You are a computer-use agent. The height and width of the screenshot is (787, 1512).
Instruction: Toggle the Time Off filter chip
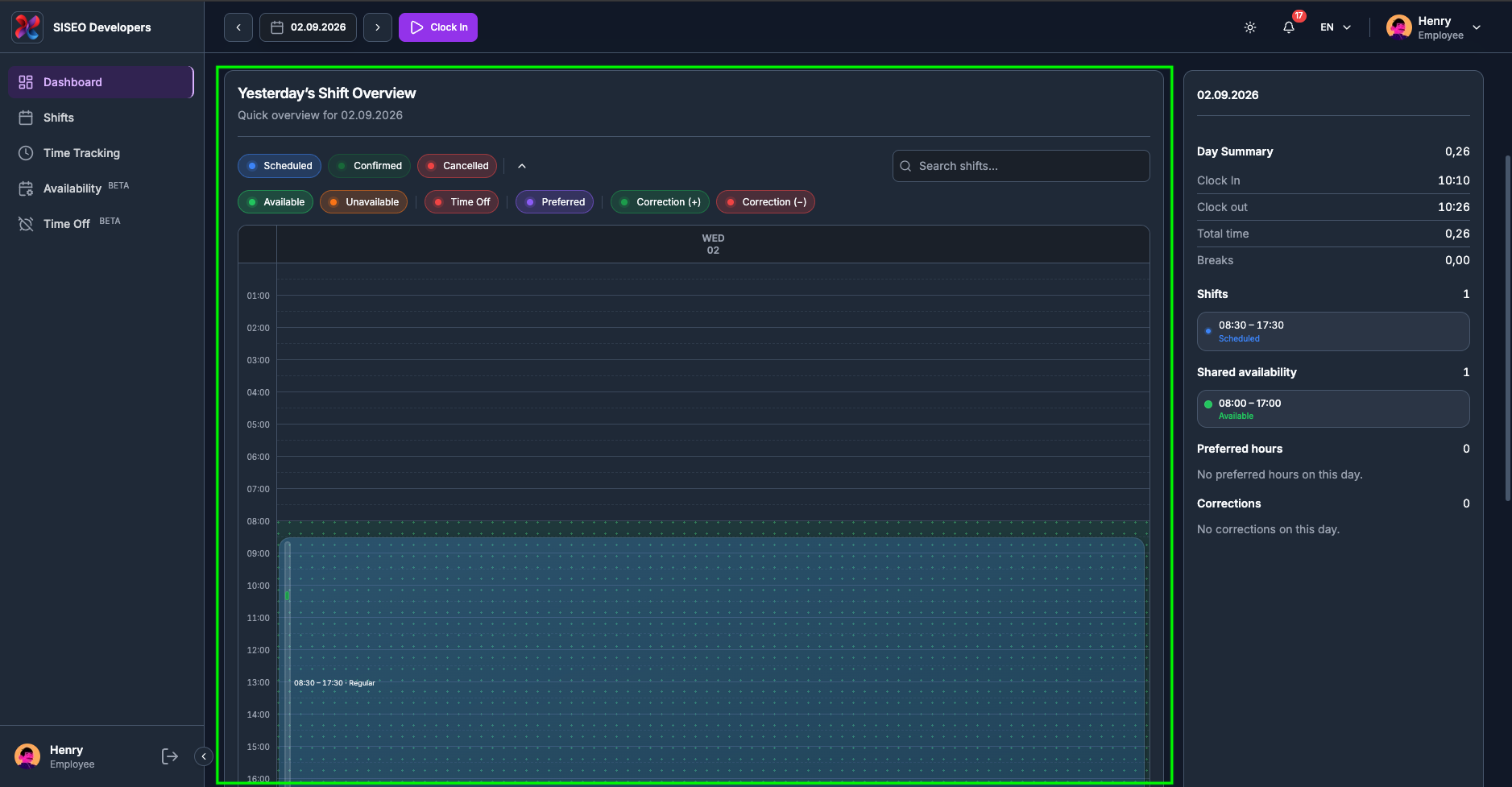point(462,202)
